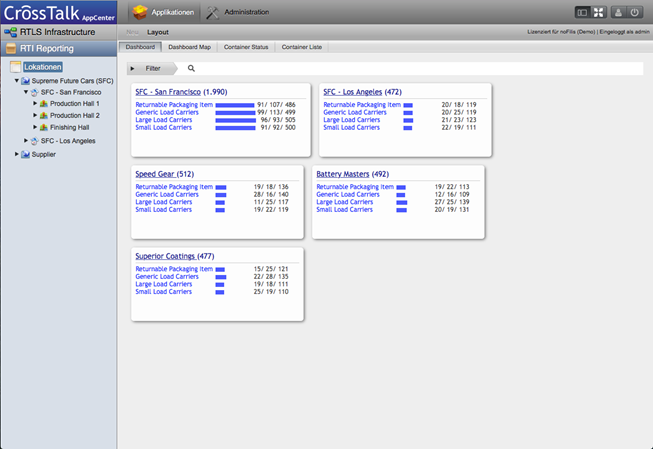Collapse Supreme Future Cars tree node

[x=16, y=79]
